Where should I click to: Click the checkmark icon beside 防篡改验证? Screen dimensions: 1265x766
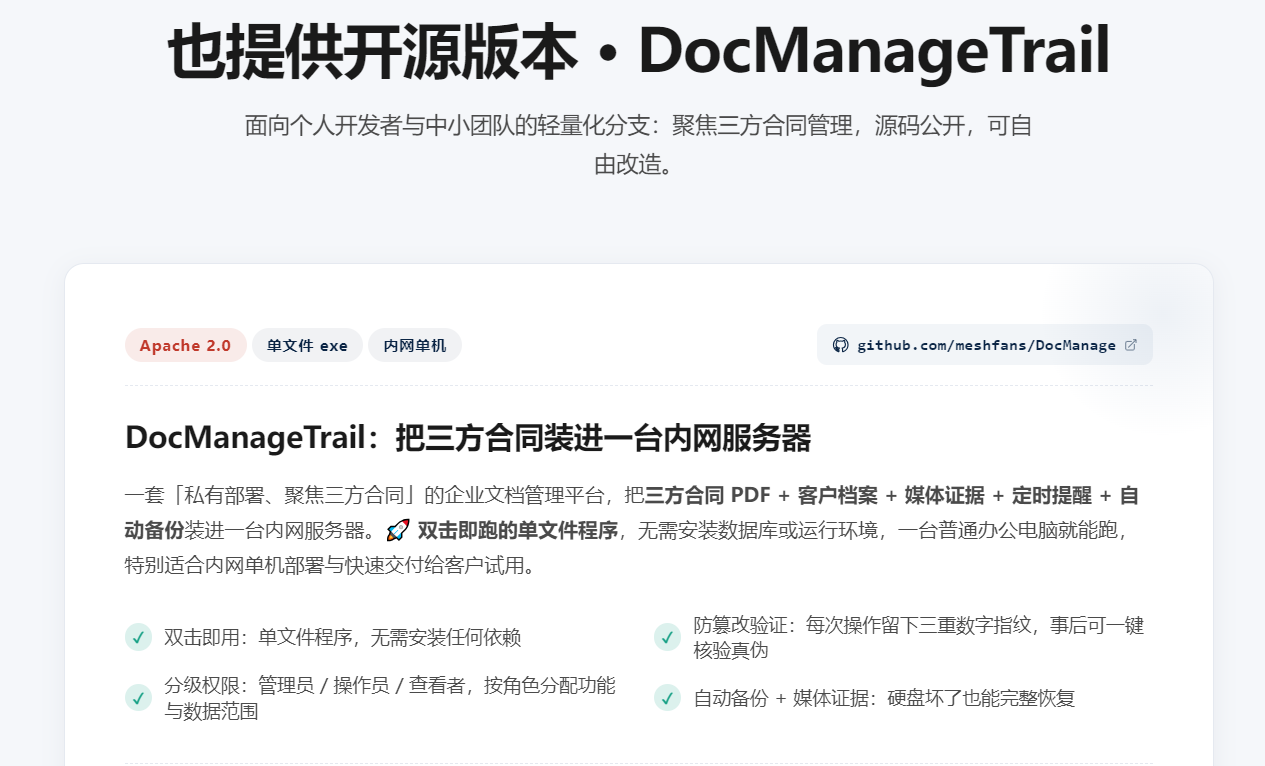667,637
